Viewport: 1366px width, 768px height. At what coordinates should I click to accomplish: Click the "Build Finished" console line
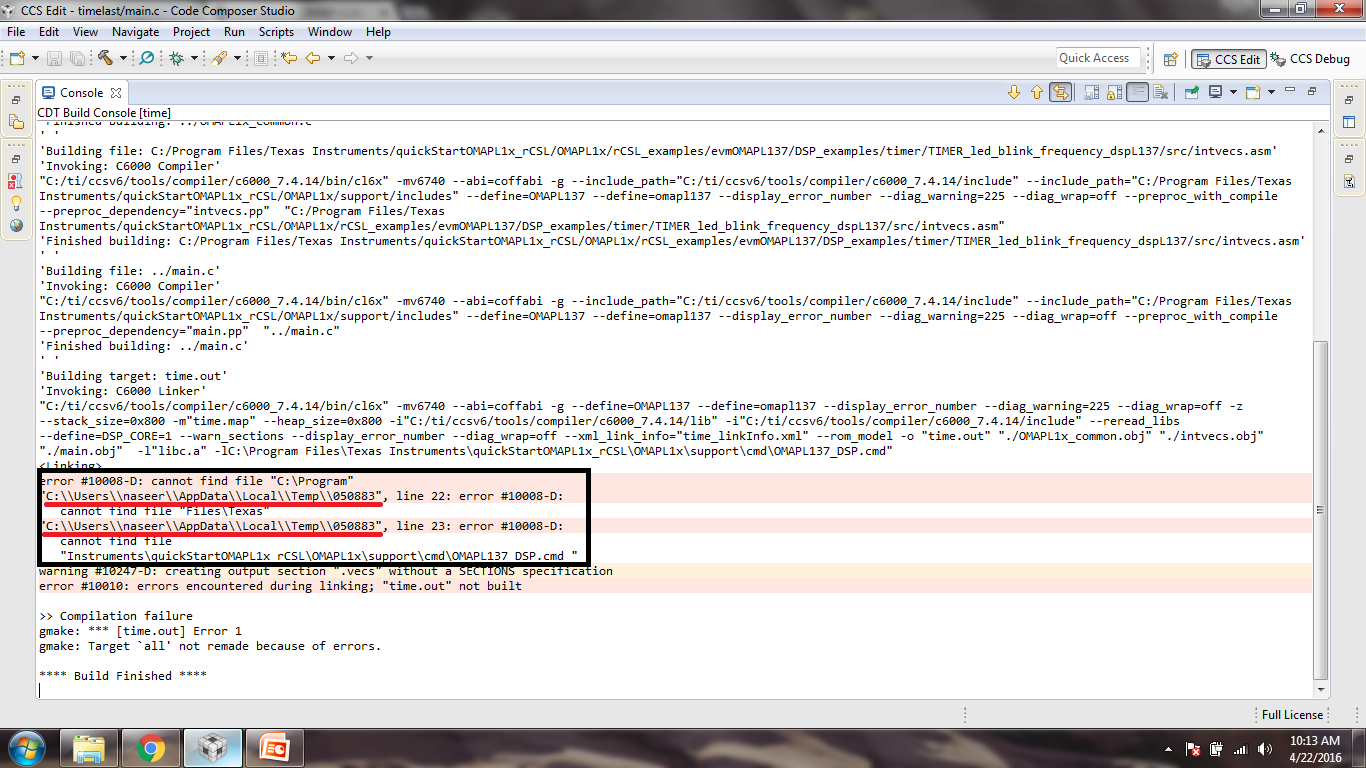click(x=122, y=676)
